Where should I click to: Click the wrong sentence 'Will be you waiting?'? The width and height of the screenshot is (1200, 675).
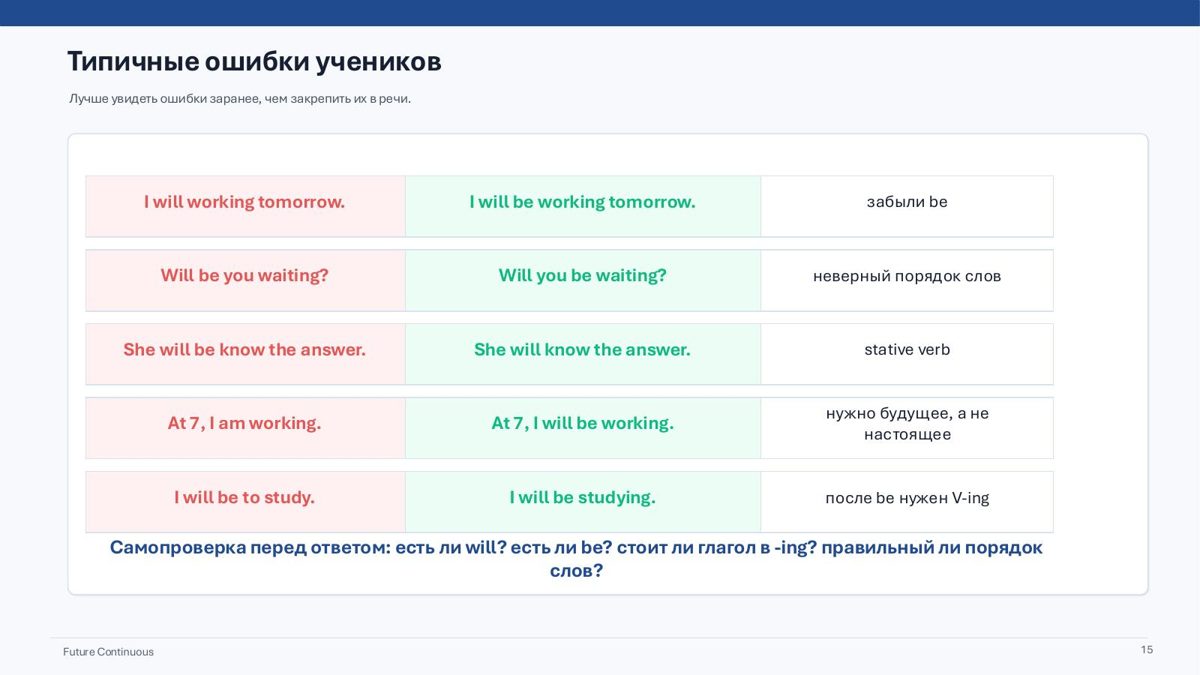[244, 276]
